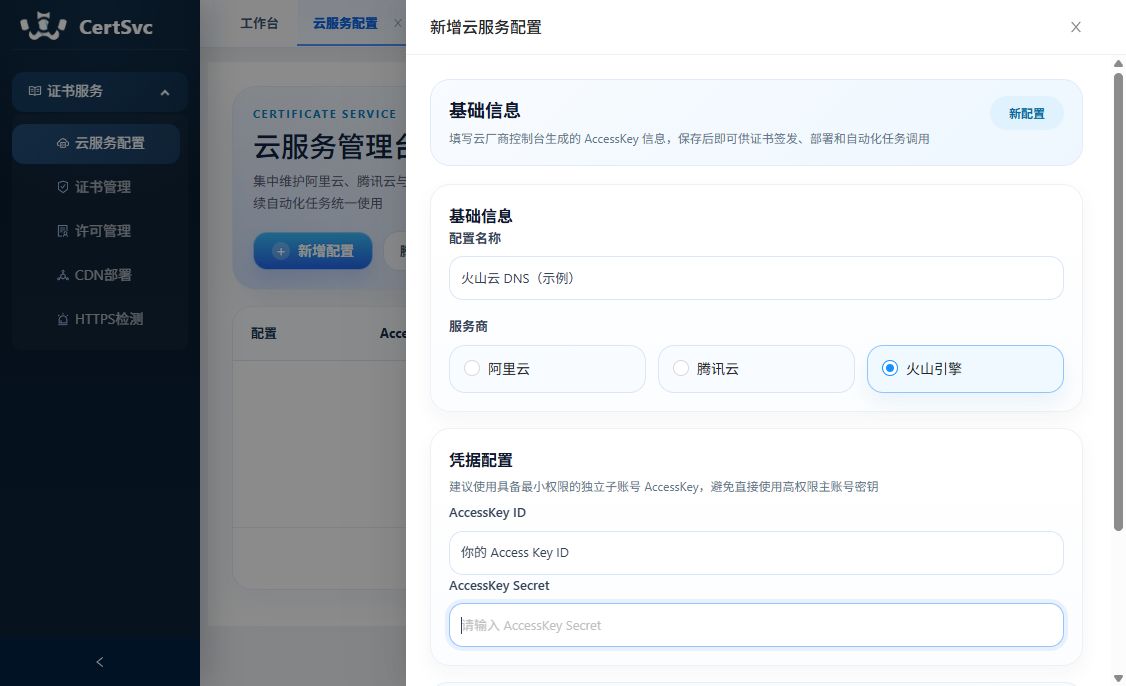Switch to the 云服务配置 tab
This screenshot has width=1126, height=686.
345,23
